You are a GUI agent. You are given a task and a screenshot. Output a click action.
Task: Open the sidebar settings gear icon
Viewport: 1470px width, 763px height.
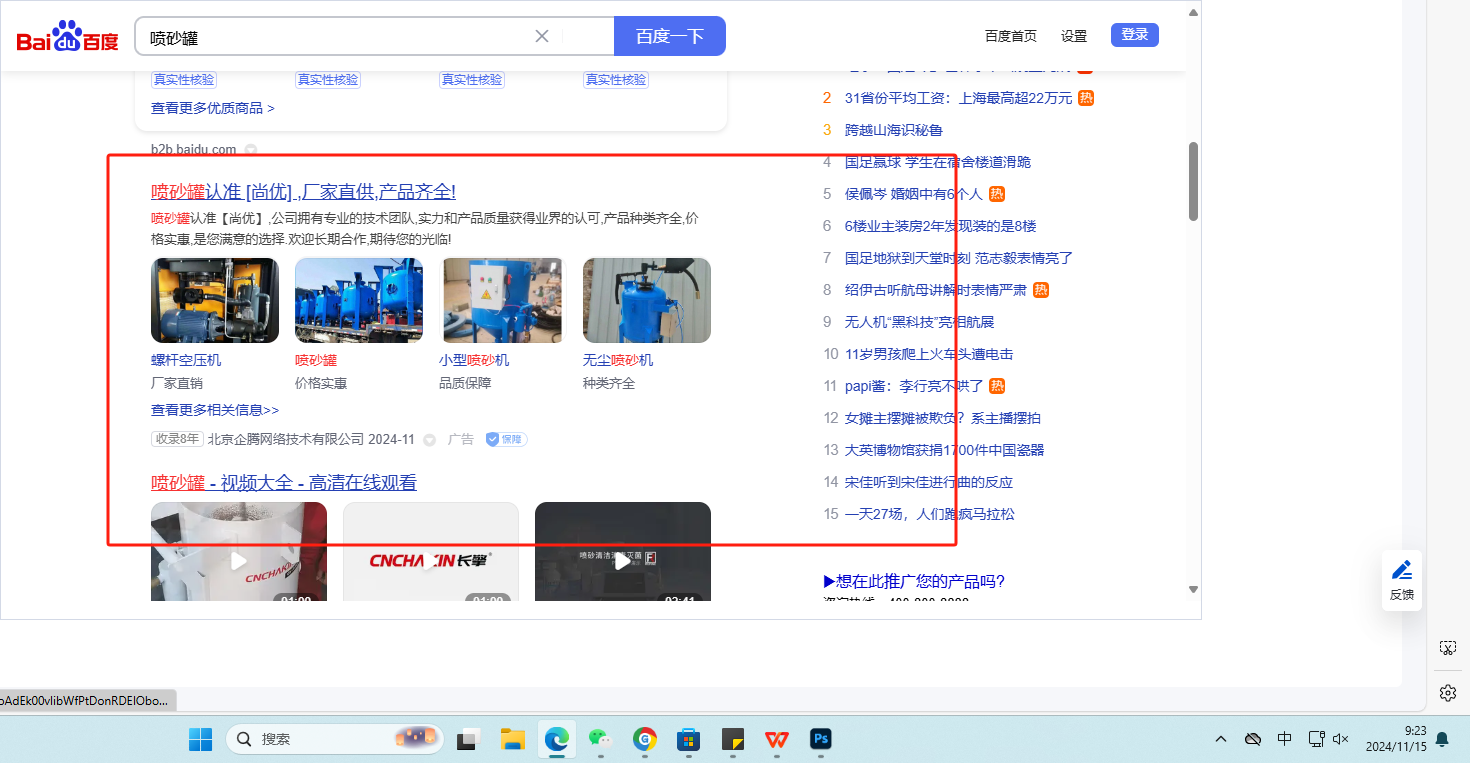(1447, 692)
